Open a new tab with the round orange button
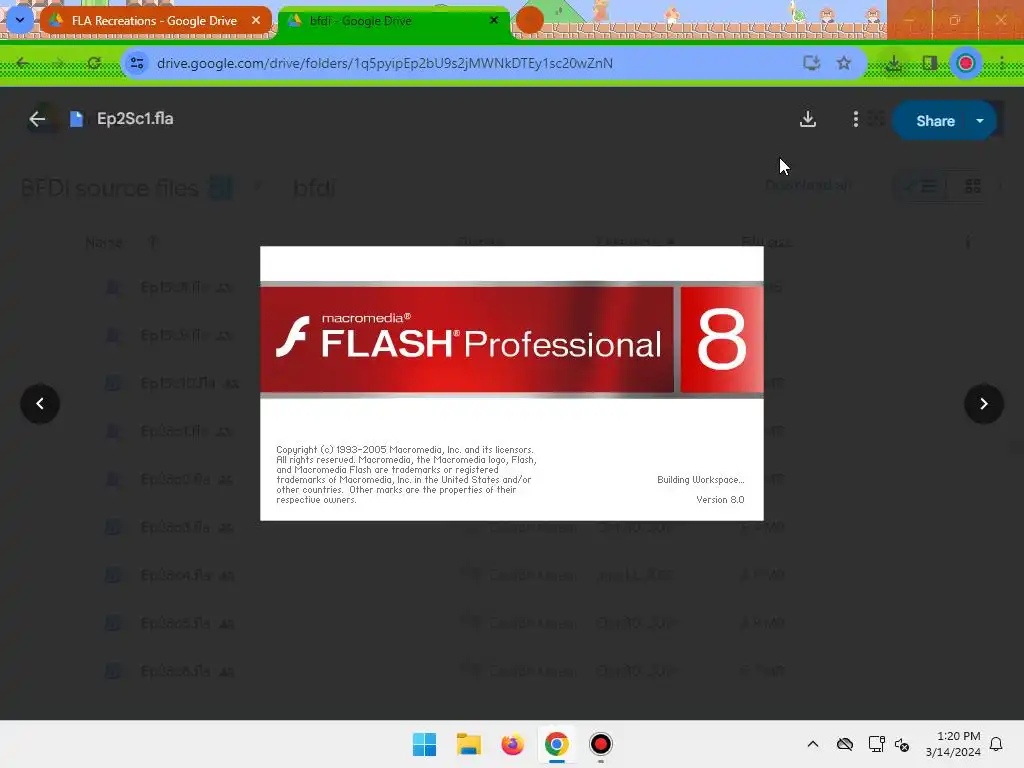 [529, 20]
